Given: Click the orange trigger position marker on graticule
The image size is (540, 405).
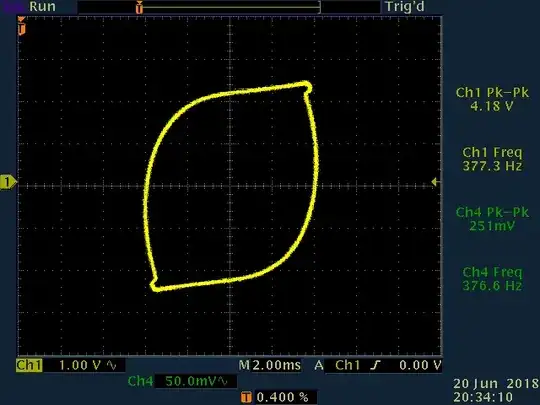Looking at the screenshot, I should [x=21, y=26].
